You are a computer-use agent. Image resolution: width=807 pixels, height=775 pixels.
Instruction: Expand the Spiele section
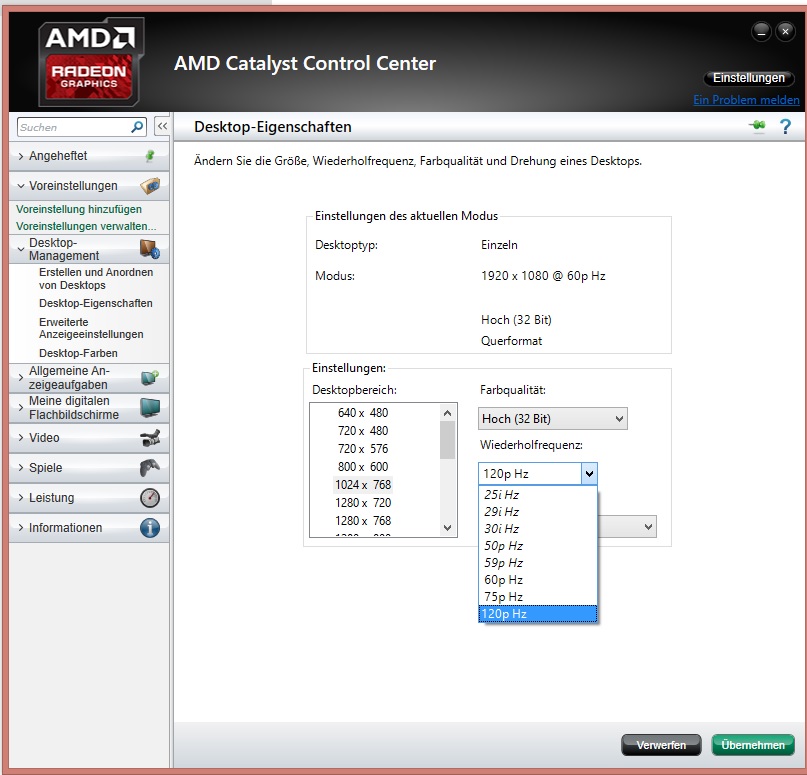point(21,467)
